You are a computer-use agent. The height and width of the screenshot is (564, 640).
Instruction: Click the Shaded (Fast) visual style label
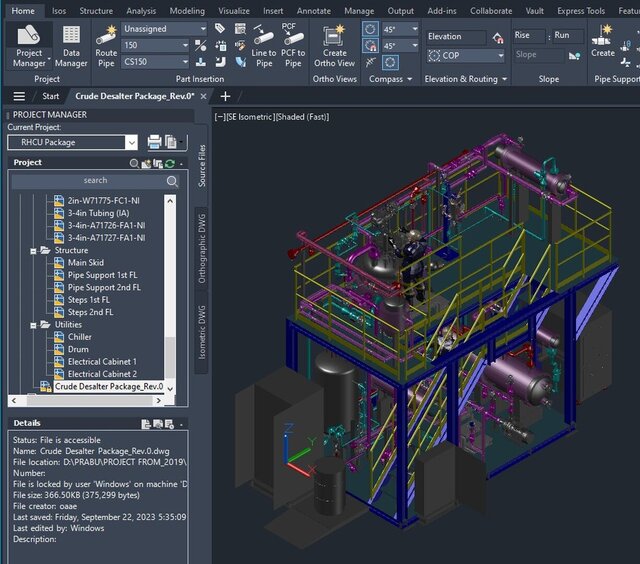(x=302, y=117)
